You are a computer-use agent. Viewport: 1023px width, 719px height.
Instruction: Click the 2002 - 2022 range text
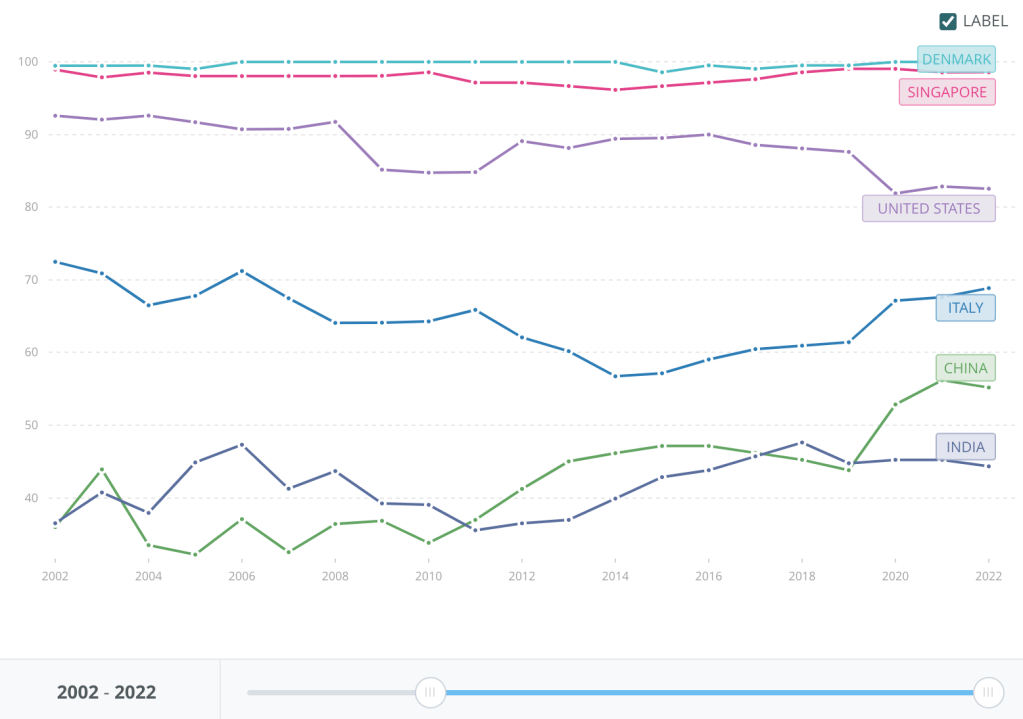pos(106,692)
